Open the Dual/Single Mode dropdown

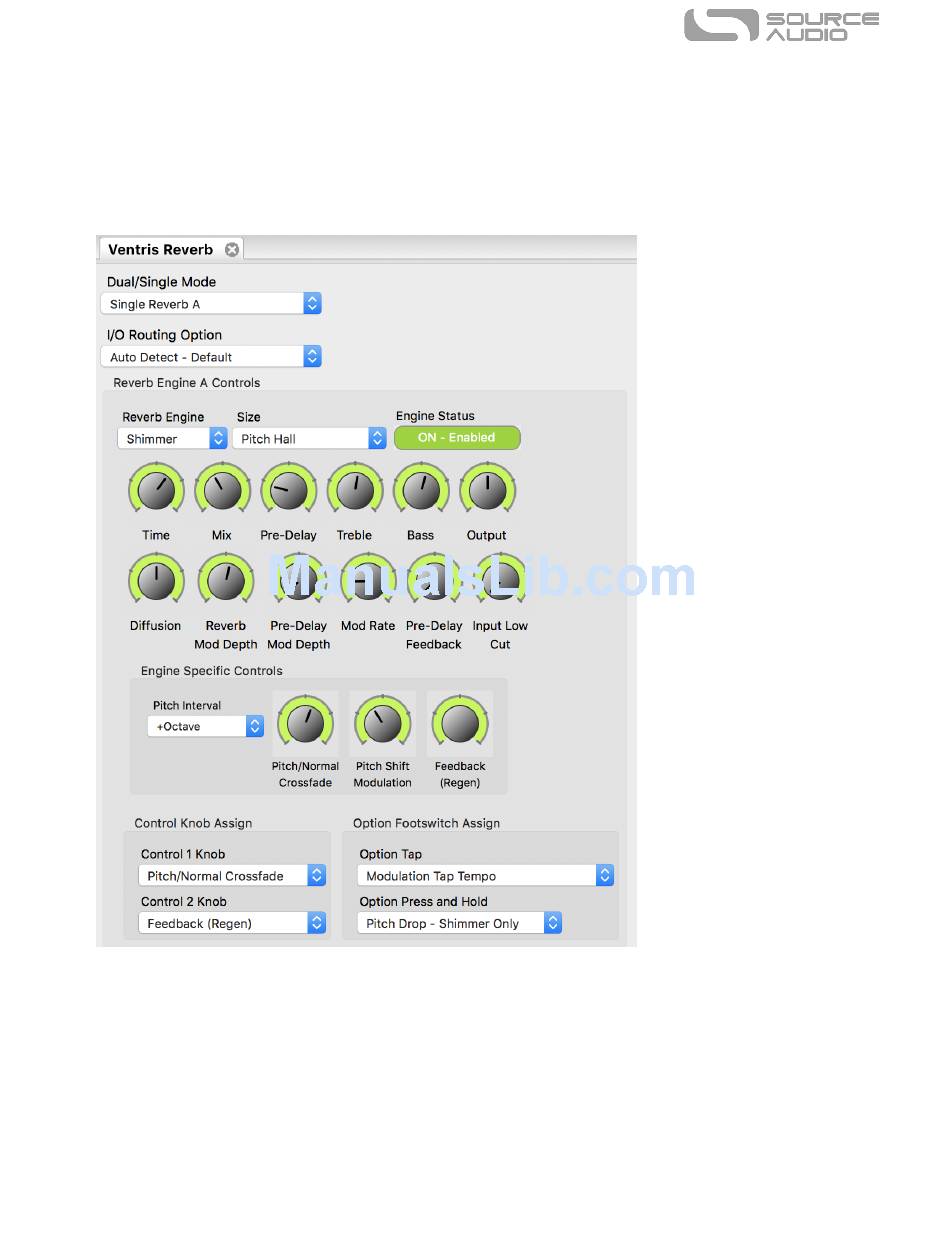(x=211, y=304)
